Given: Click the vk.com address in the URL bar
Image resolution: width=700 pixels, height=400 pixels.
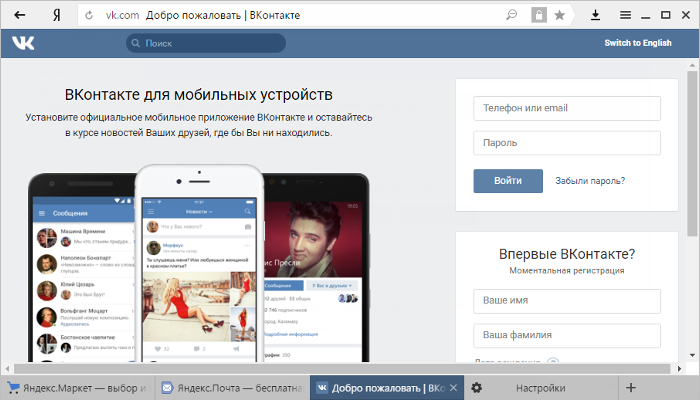Looking at the screenshot, I should coord(122,15).
